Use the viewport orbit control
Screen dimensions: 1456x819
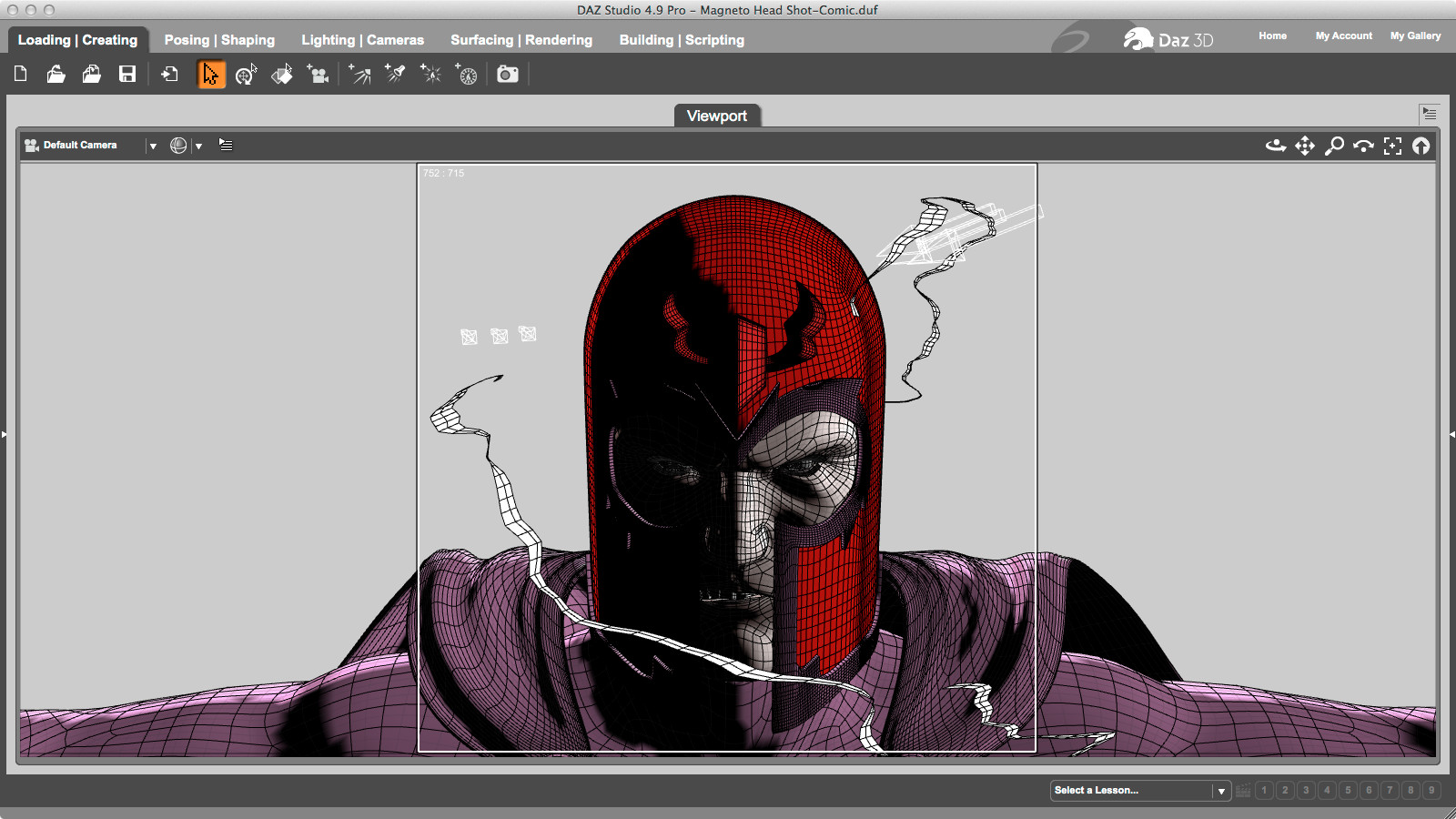coord(1276,146)
